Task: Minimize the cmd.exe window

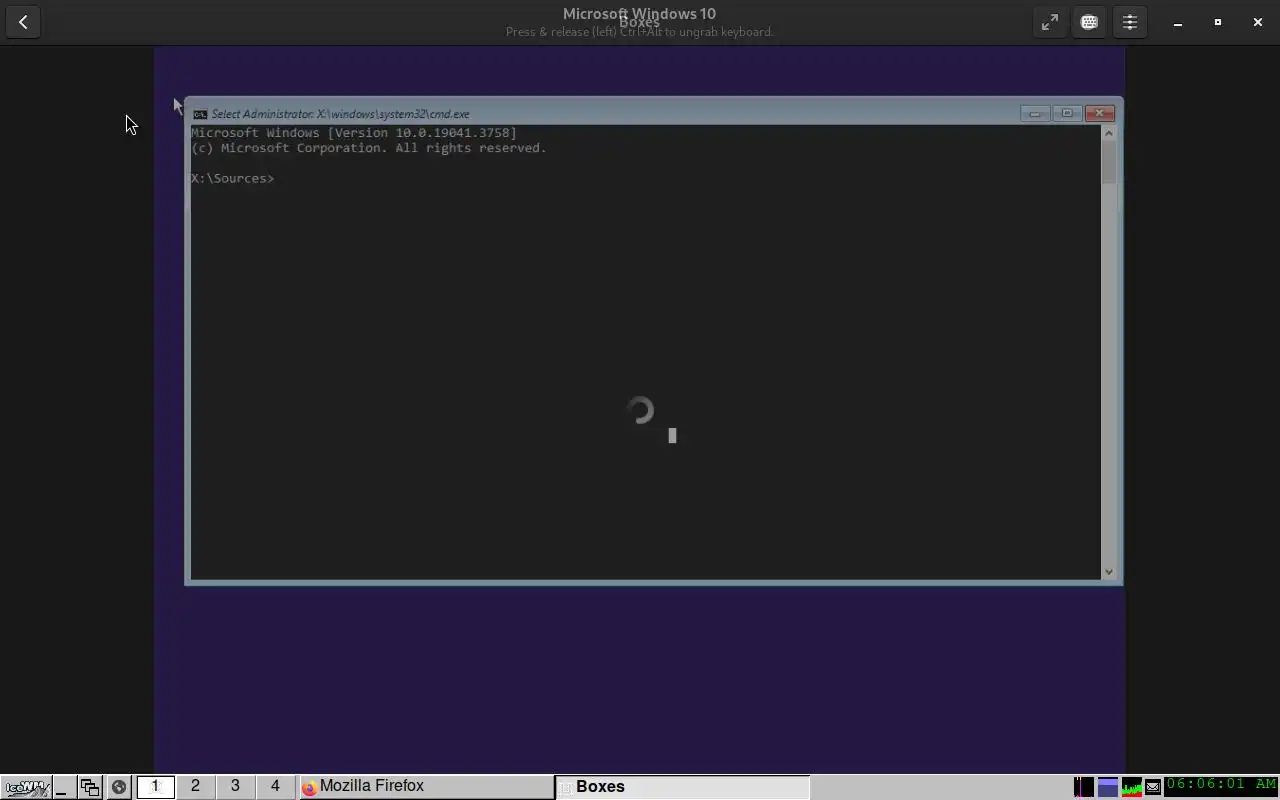Action: point(1035,113)
